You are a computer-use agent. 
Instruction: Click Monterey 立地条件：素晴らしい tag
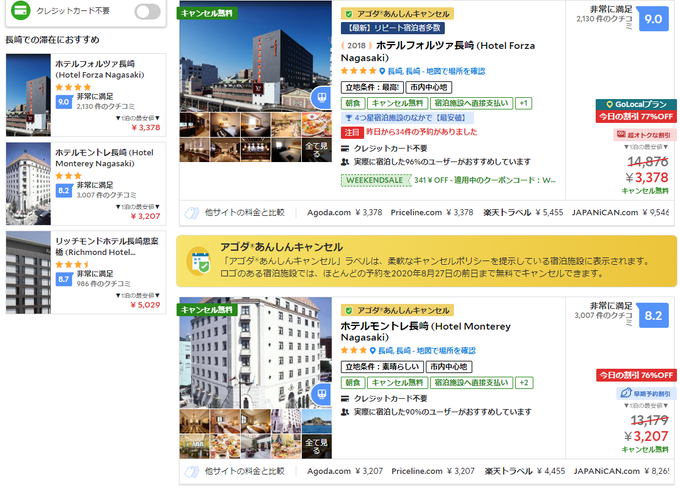pyautogui.click(x=382, y=367)
